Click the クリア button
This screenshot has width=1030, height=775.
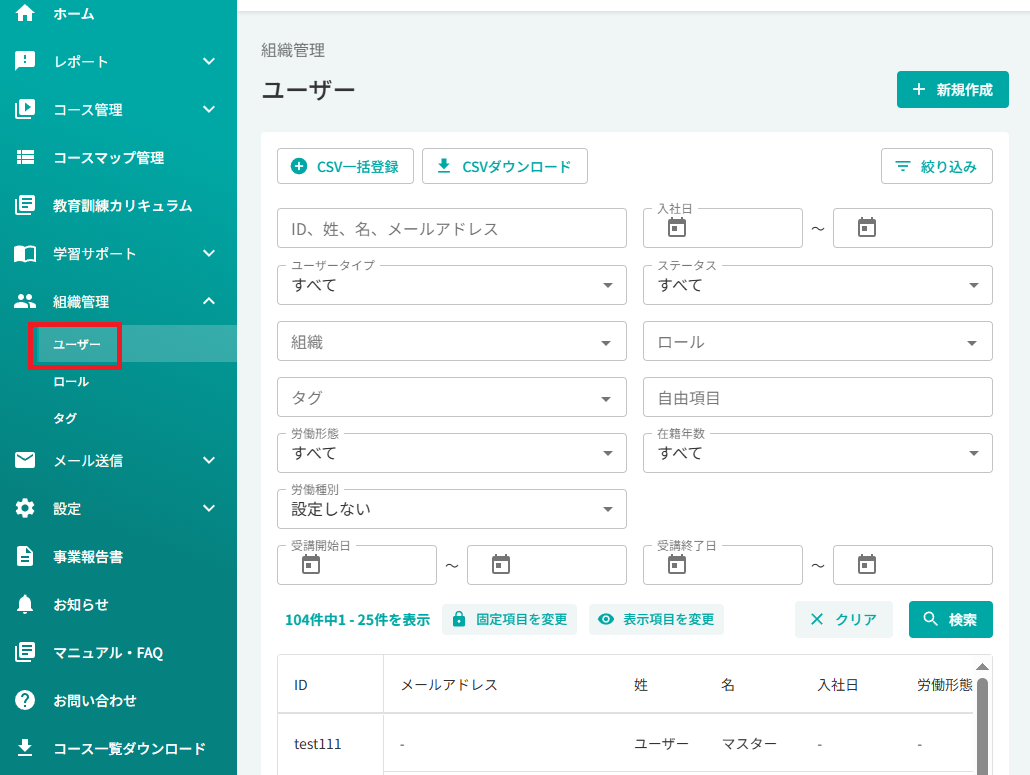(x=843, y=619)
